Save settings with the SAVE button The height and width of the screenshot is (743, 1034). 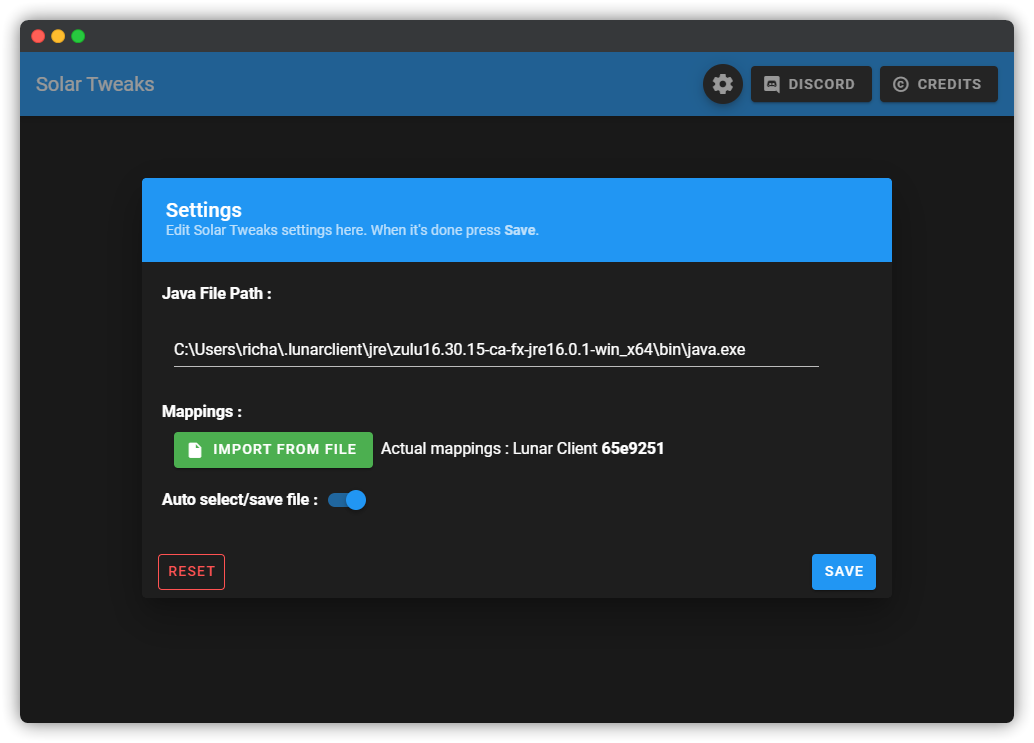(x=843, y=572)
